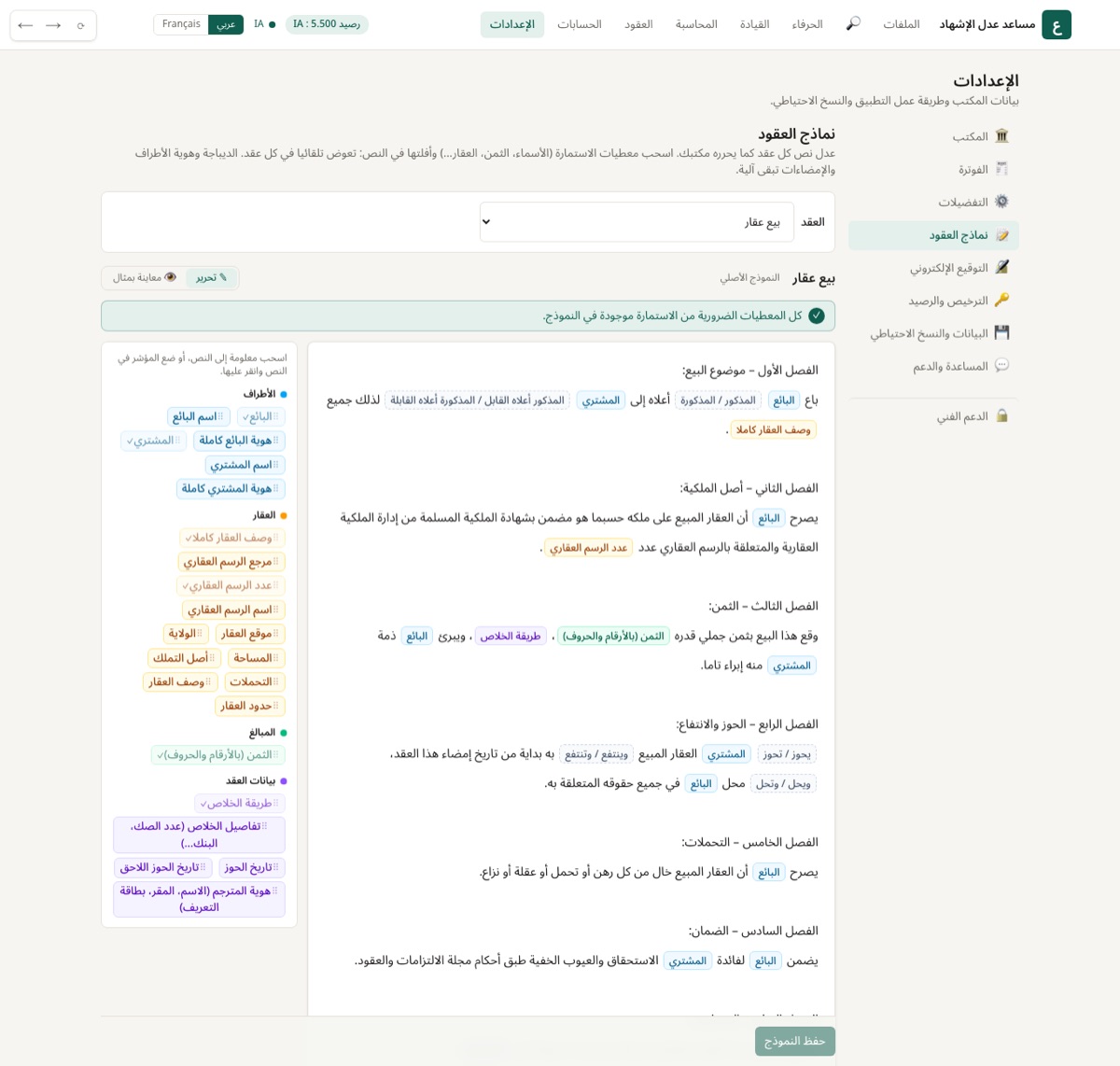Click the green check icon in banner

pyautogui.click(x=817, y=316)
